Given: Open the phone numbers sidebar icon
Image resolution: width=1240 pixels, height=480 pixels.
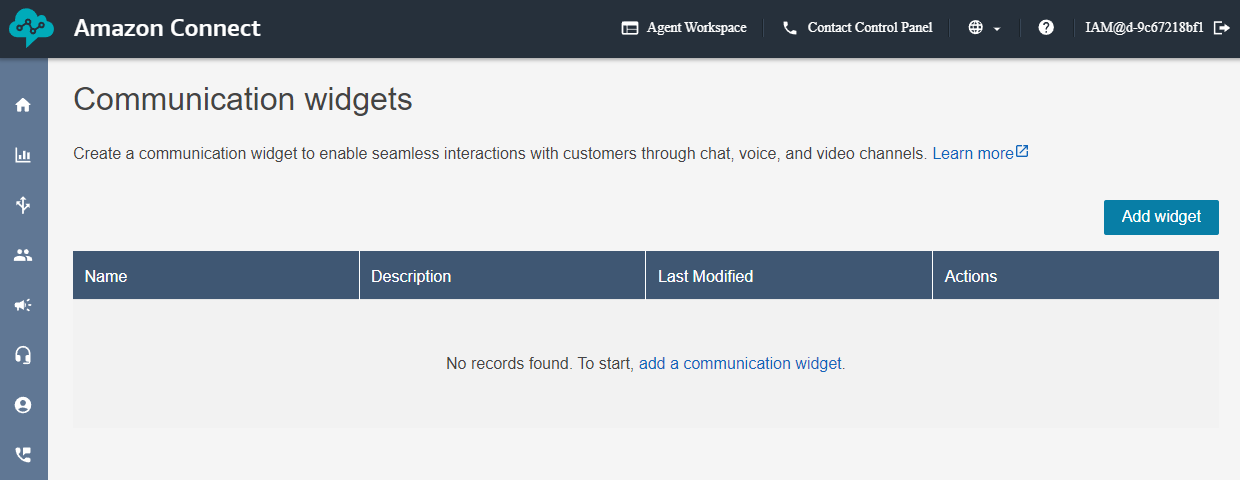Looking at the screenshot, I should [23, 454].
